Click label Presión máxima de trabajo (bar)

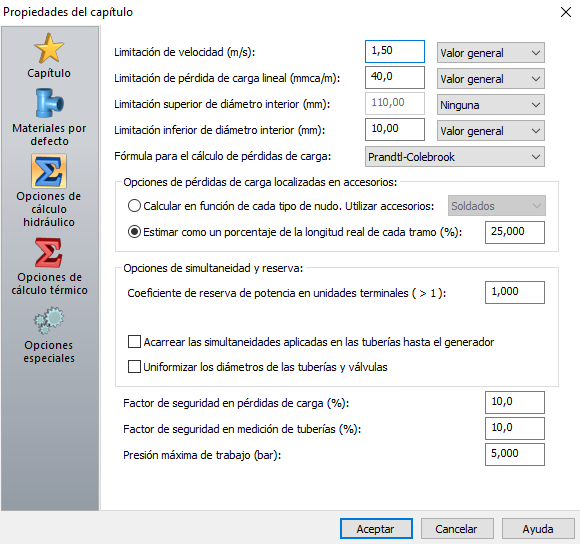[202, 455]
